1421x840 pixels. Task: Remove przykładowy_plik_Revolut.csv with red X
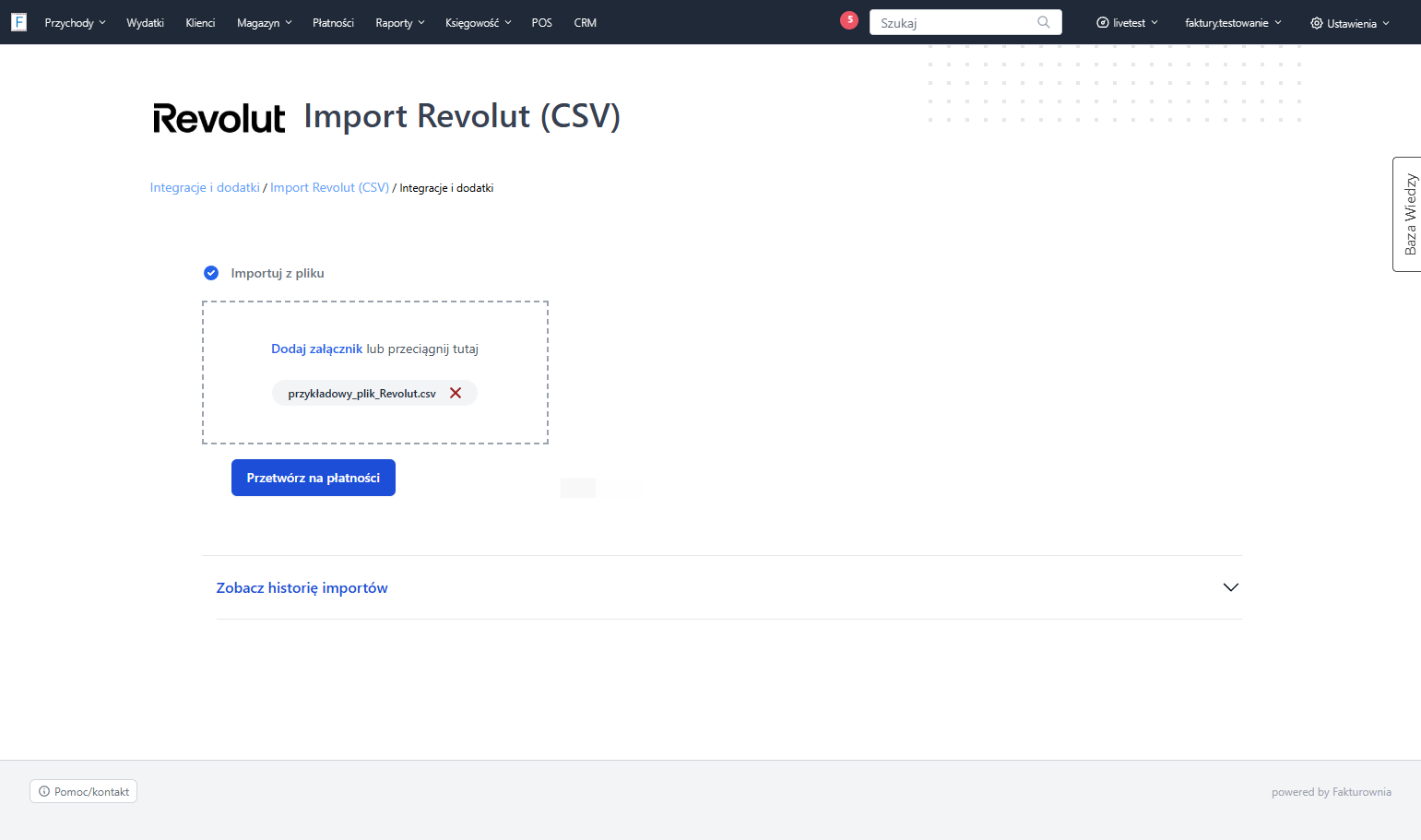456,393
